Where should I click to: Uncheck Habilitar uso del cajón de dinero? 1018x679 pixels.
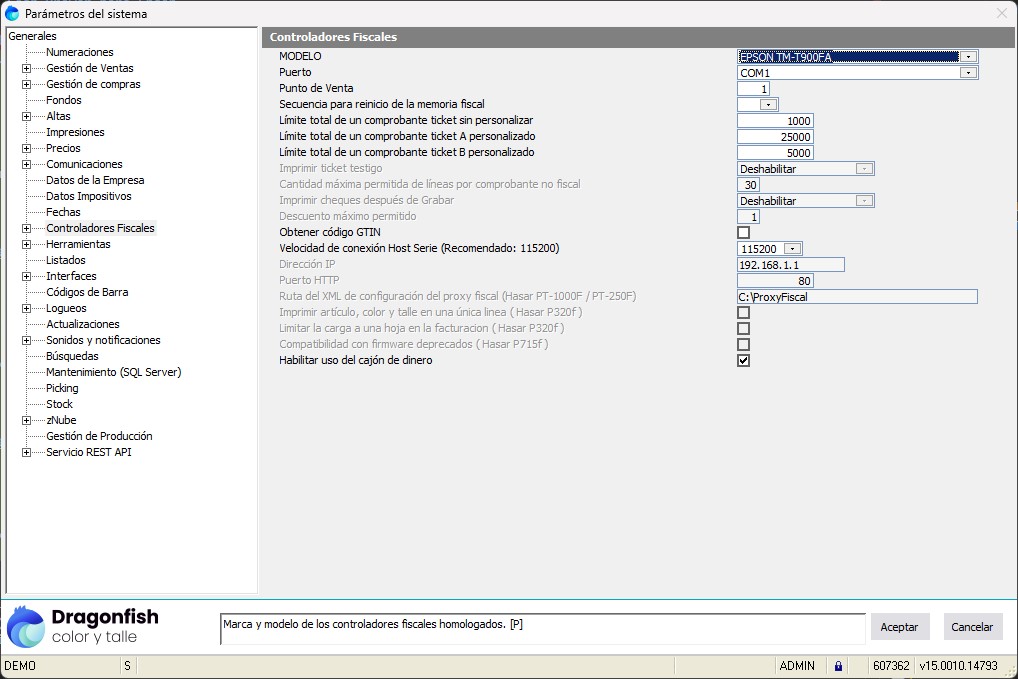[x=743, y=361]
